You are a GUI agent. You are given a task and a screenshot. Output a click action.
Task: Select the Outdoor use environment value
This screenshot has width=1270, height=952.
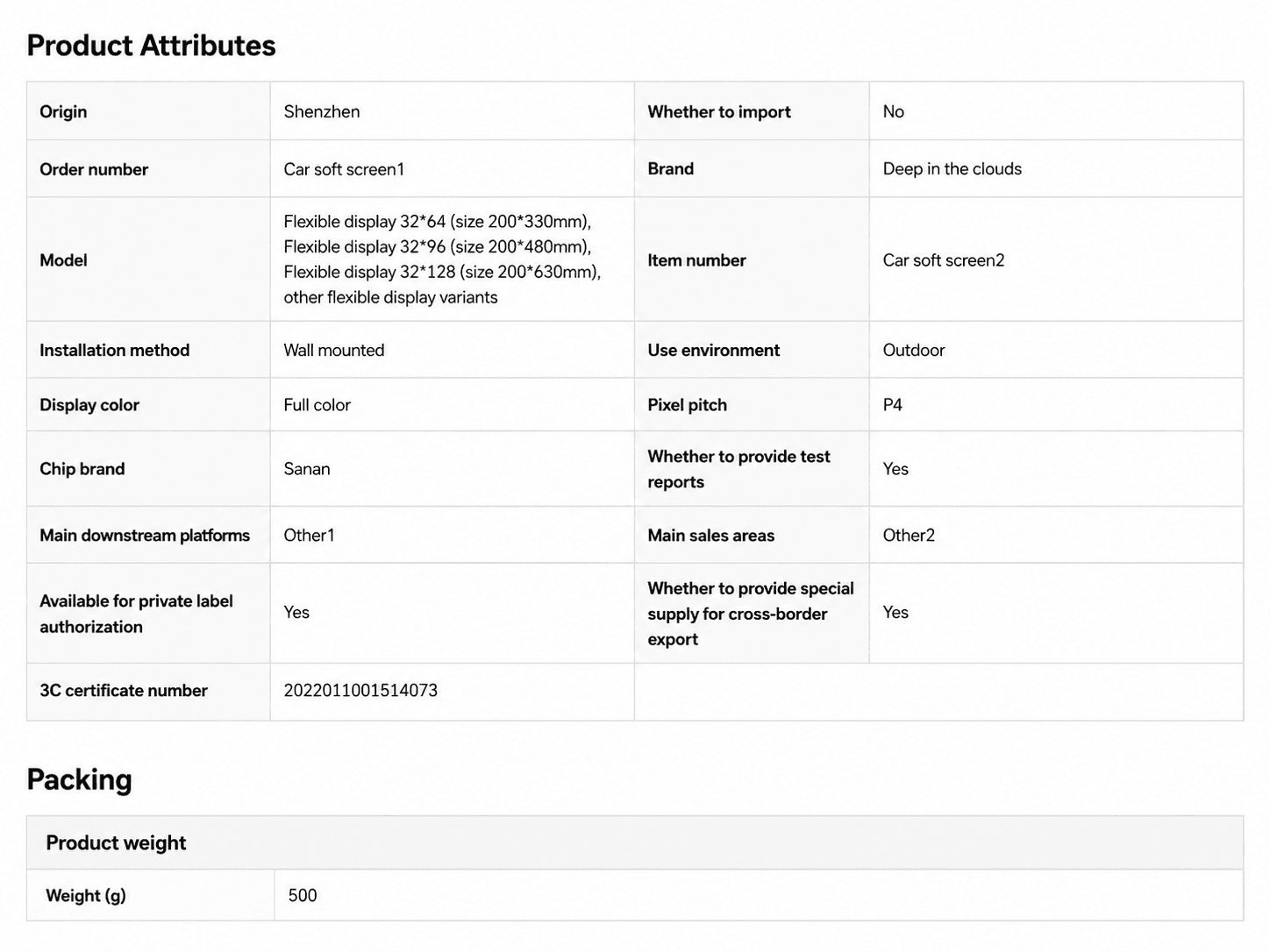tap(914, 350)
